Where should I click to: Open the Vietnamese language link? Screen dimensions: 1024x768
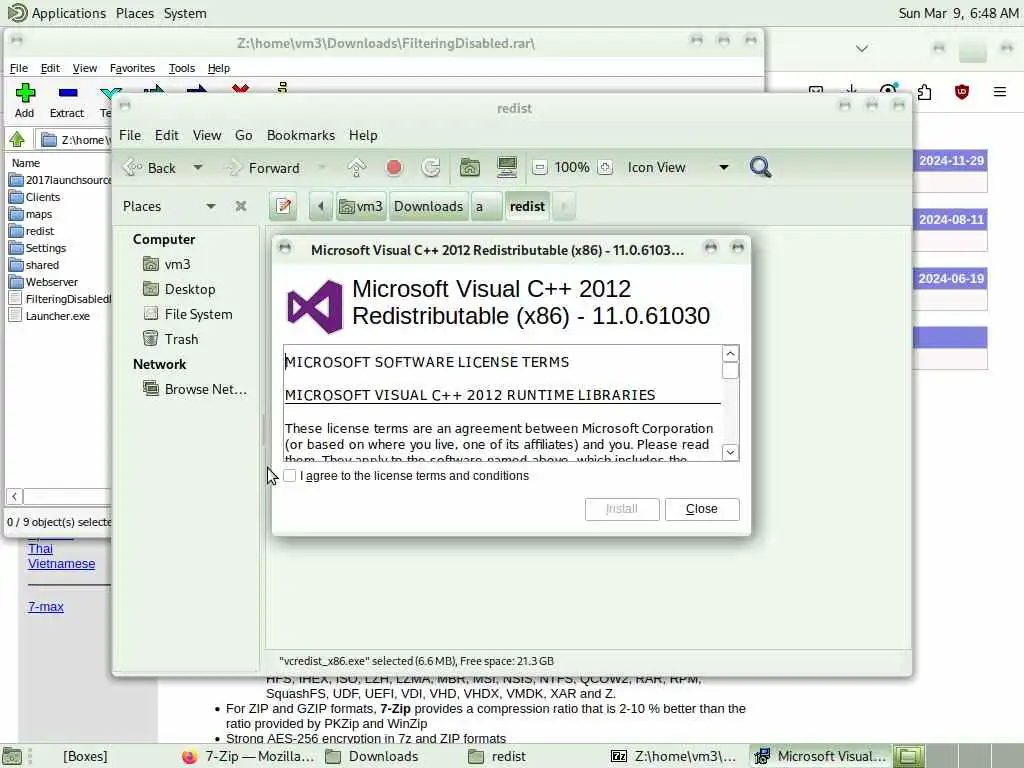[61, 564]
